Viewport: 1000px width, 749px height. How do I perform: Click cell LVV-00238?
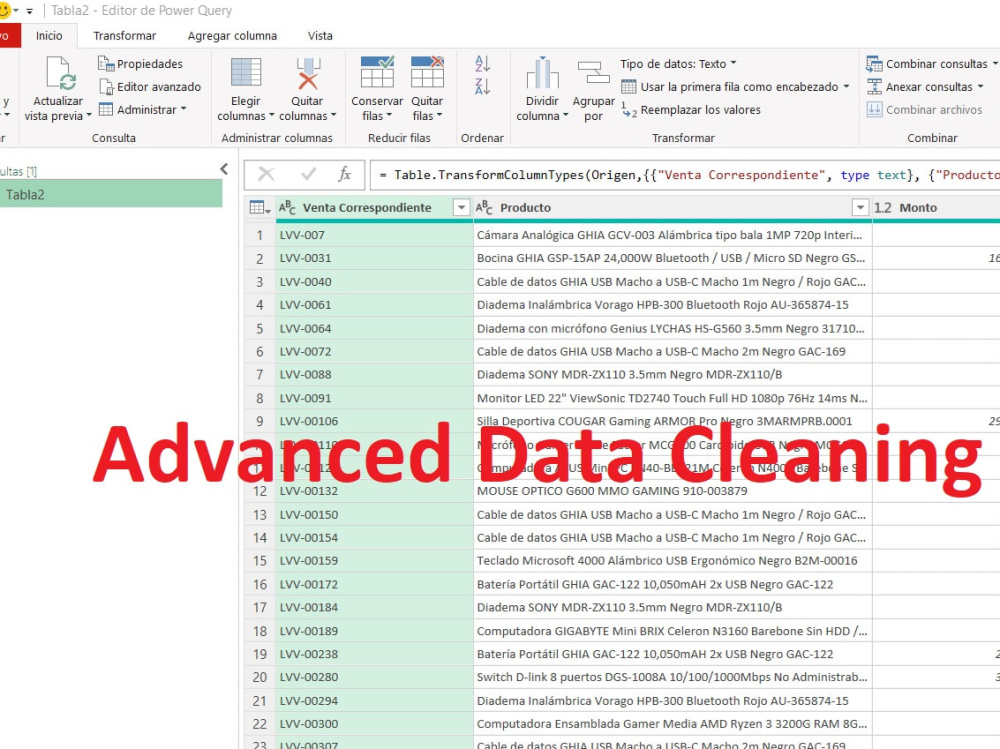coord(374,654)
